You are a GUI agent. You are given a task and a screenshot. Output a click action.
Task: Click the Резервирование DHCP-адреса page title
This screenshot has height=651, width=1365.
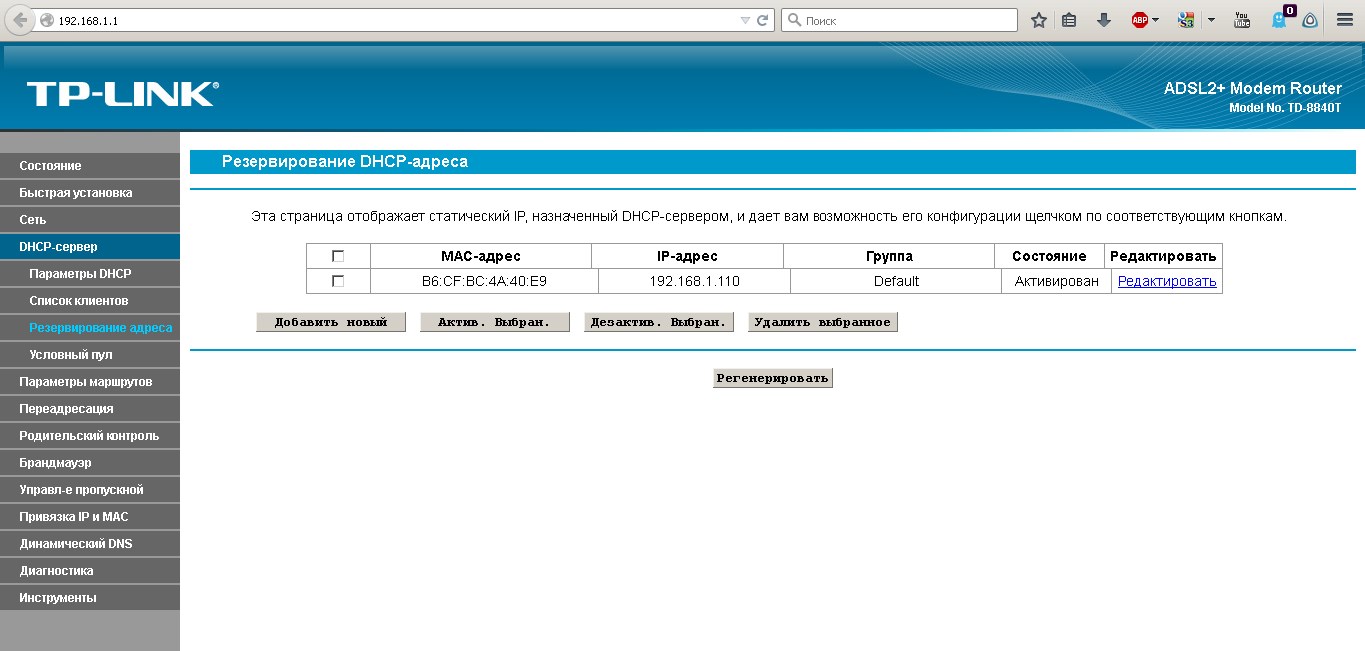[x=344, y=161]
